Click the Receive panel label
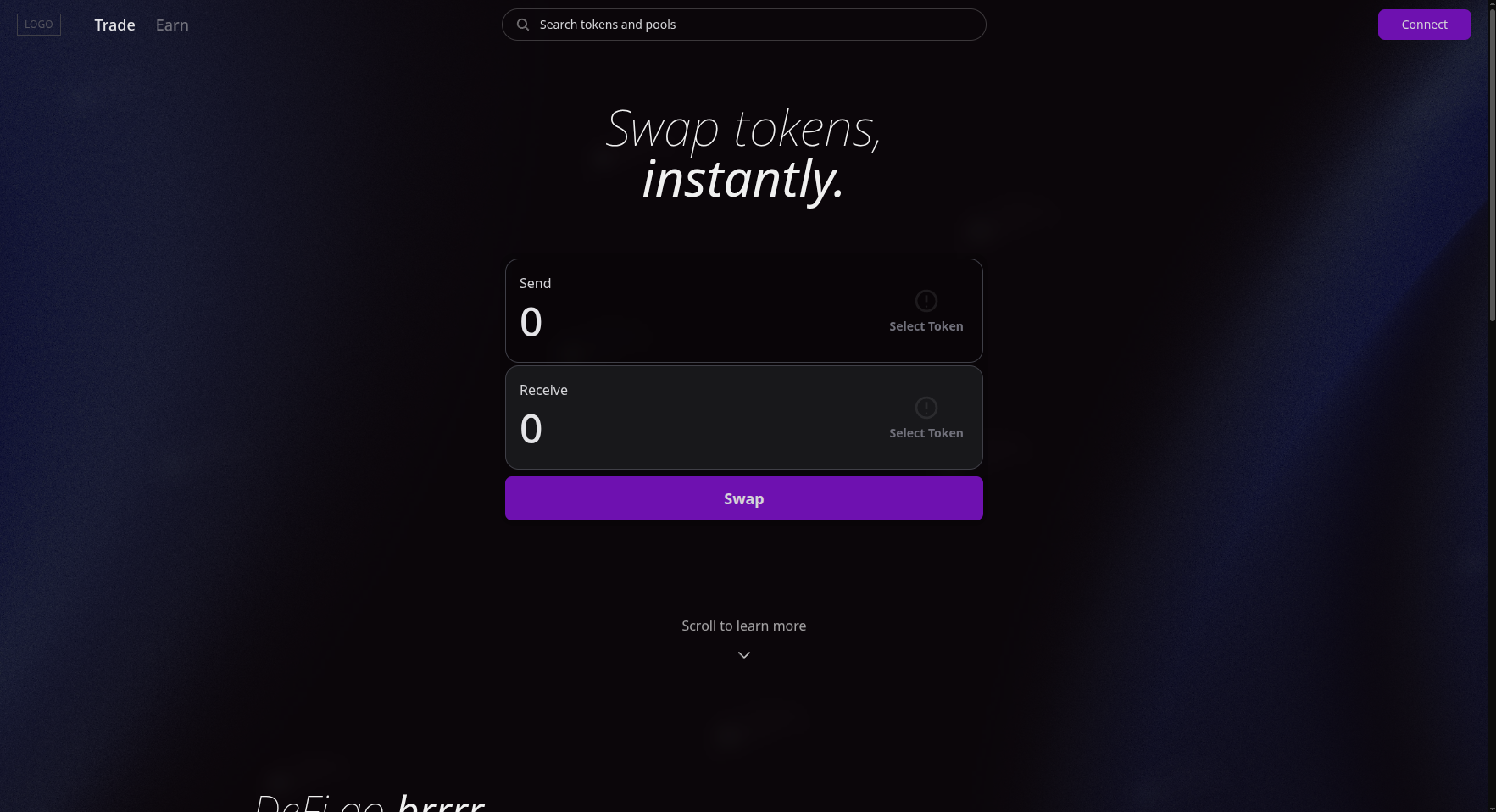The image size is (1496, 812). (543, 390)
